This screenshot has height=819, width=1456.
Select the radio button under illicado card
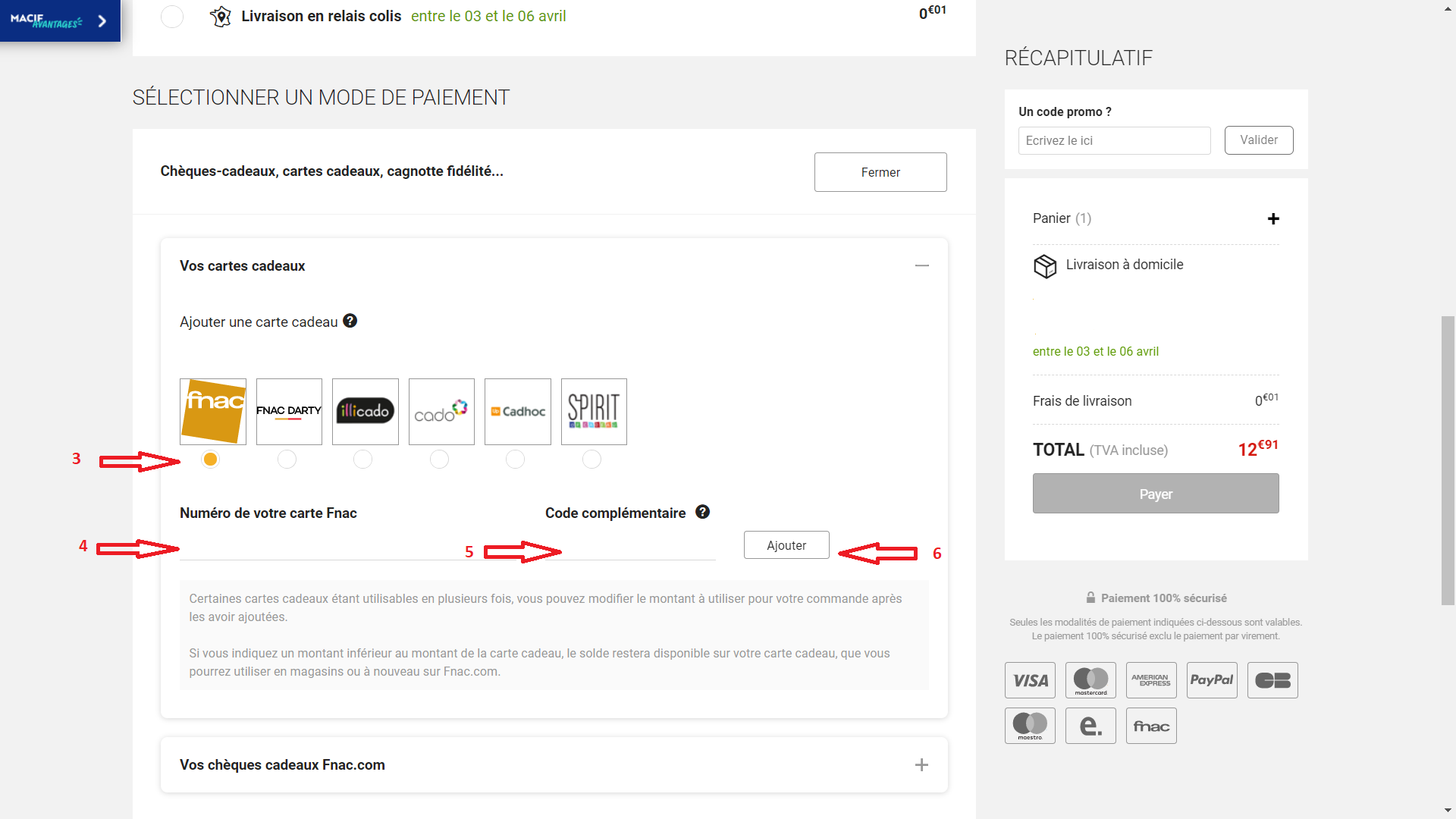click(363, 459)
